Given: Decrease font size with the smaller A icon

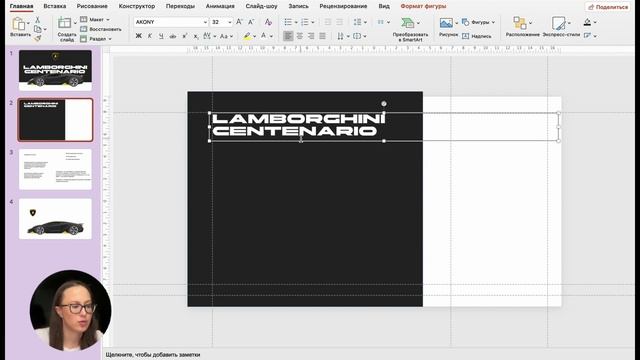Looking at the screenshot, I should 251,22.
